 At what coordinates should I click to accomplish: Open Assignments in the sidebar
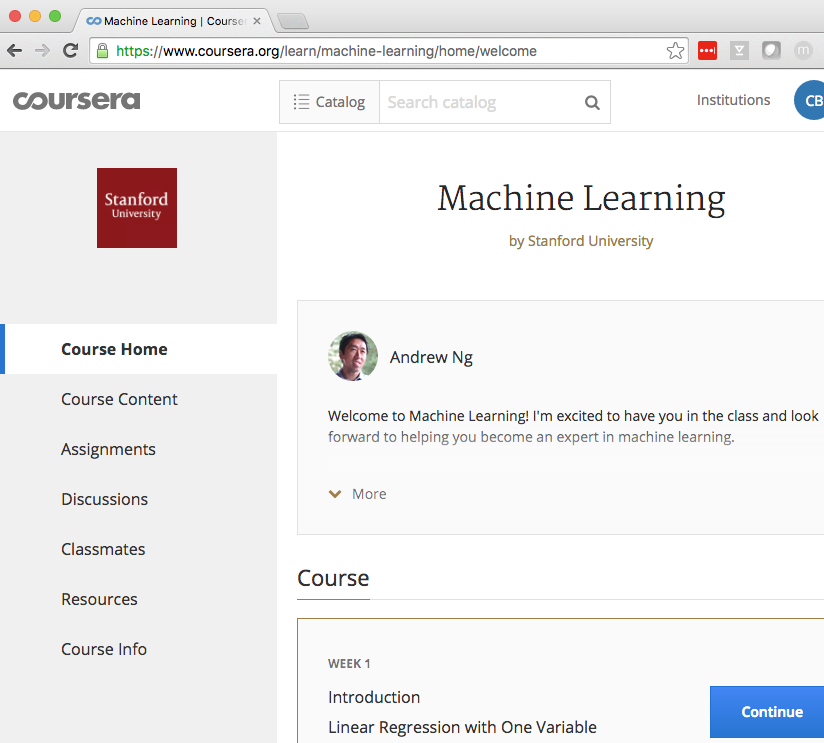[x=108, y=449]
